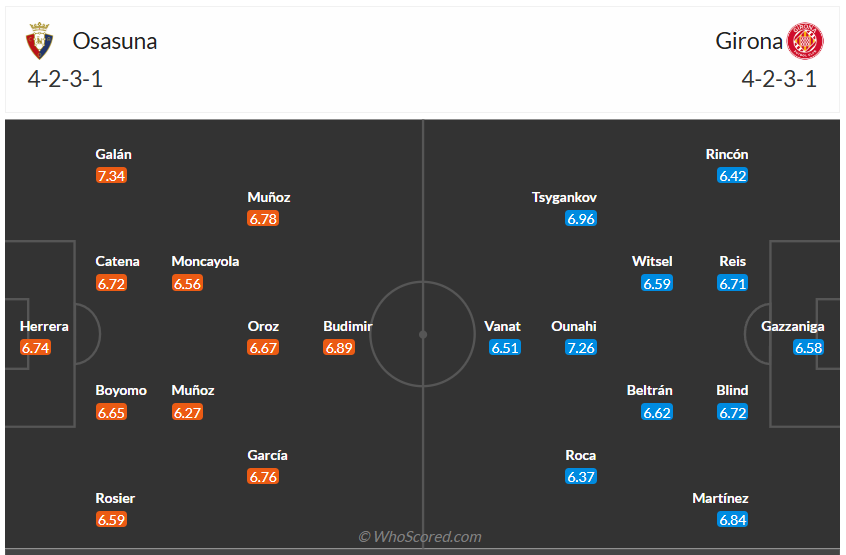
Task: Select Ounahi's 7.26 rating badge
Action: [x=581, y=348]
